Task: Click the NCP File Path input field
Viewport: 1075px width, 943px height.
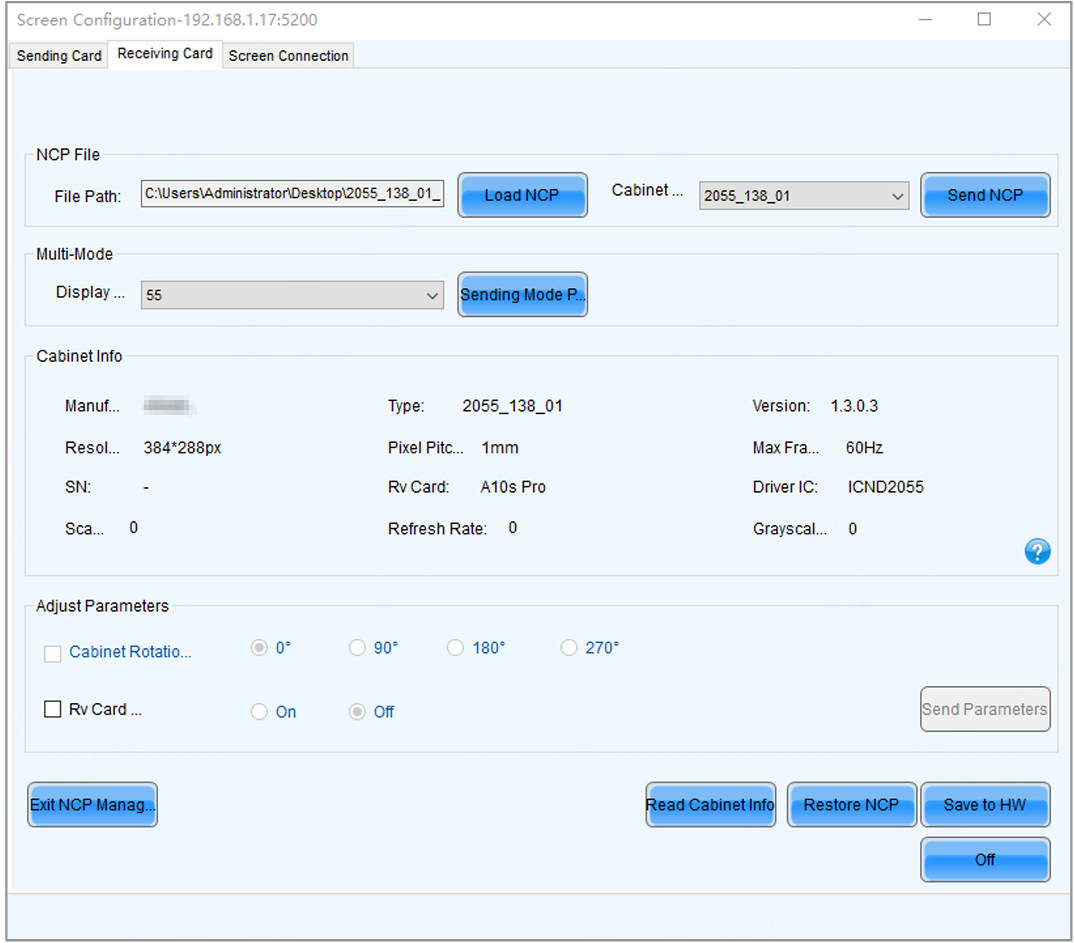Action: click(x=292, y=195)
